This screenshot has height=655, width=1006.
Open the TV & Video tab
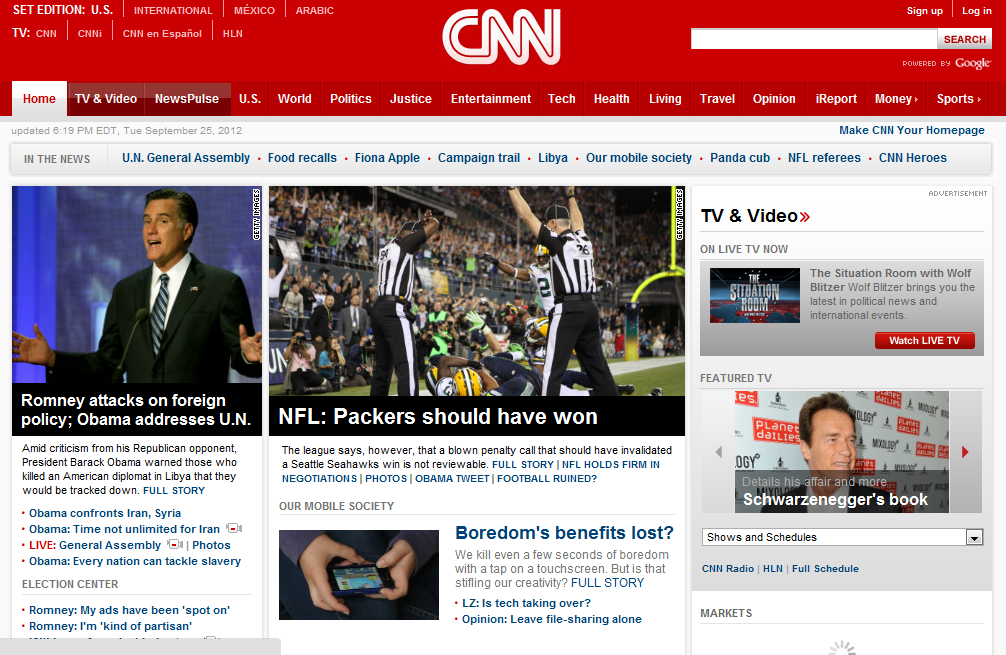(x=106, y=99)
